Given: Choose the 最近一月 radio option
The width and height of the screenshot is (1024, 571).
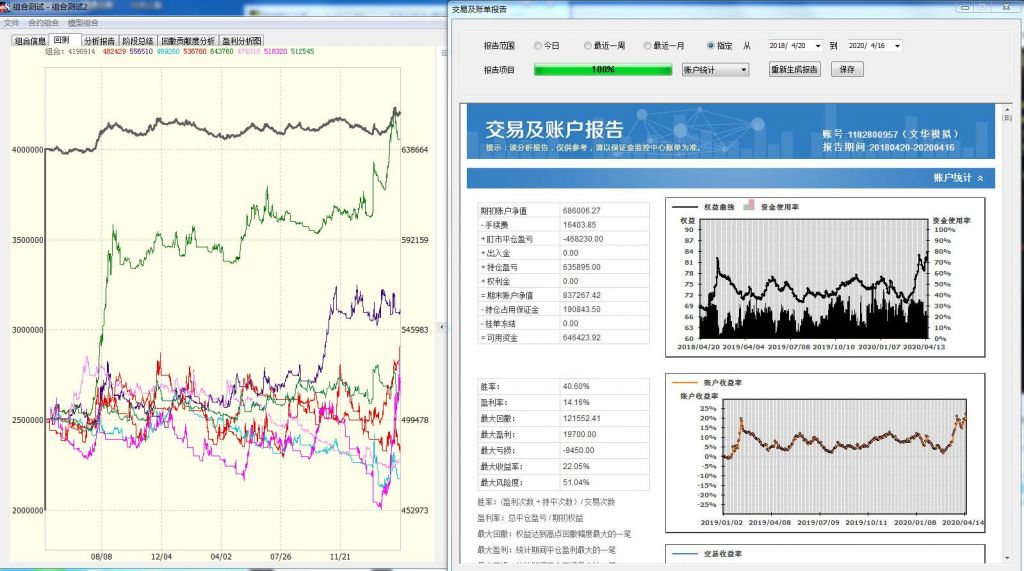Looking at the screenshot, I should [x=647, y=46].
